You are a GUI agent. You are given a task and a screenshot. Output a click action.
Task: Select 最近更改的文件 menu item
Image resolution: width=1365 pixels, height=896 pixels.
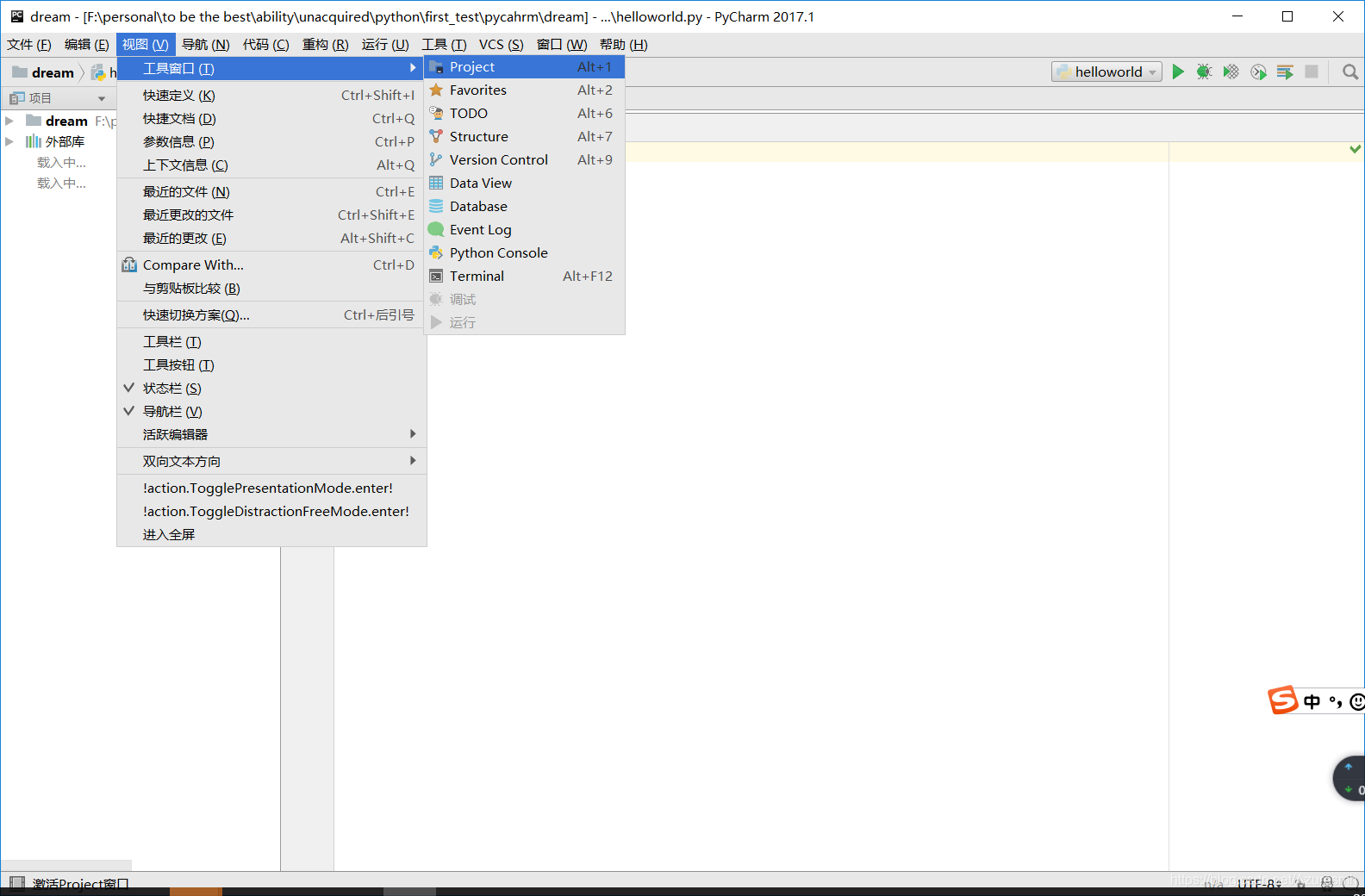pyautogui.click(x=271, y=215)
